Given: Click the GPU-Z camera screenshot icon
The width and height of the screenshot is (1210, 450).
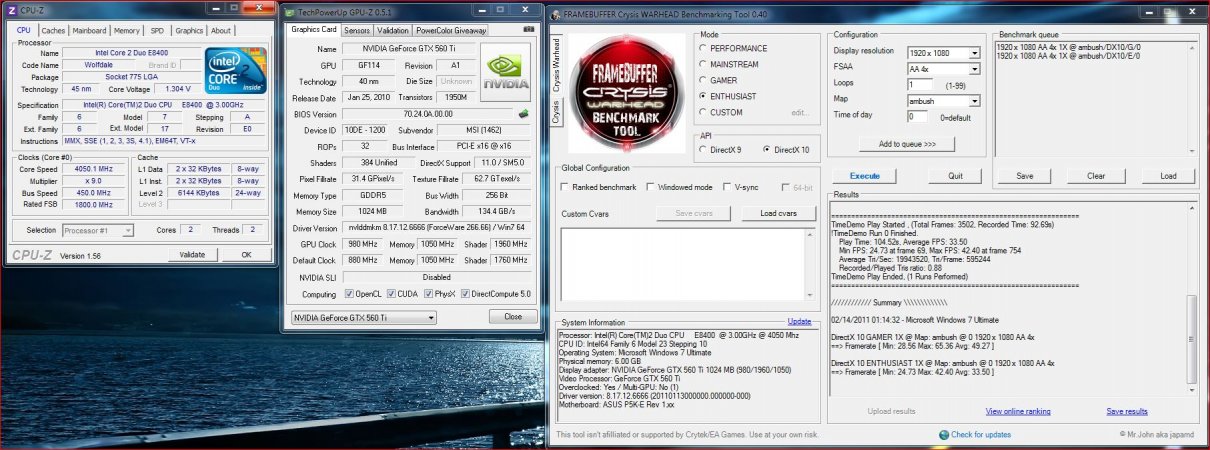Looking at the screenshot, I should [x=528, y=30].
